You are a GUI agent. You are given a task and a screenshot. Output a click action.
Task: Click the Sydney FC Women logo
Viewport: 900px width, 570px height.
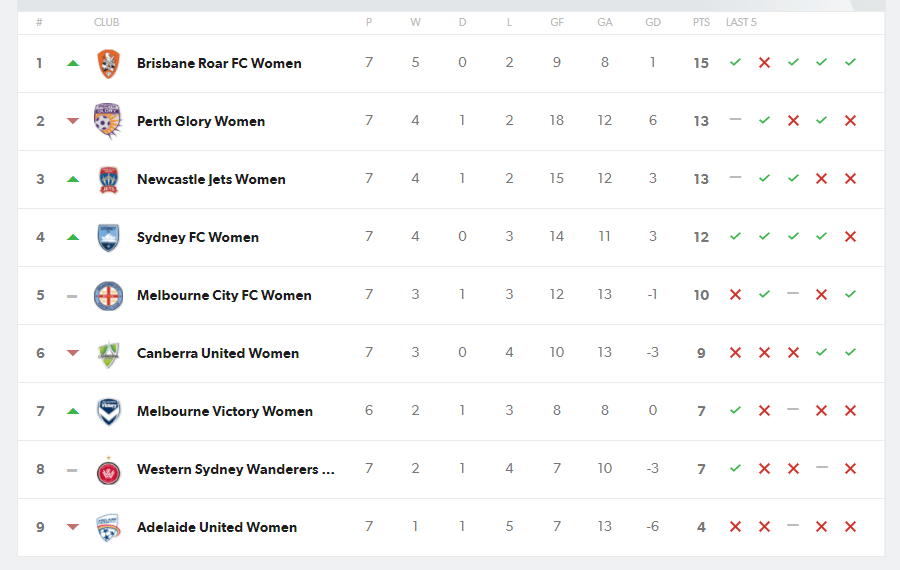[x=108, y=238]
